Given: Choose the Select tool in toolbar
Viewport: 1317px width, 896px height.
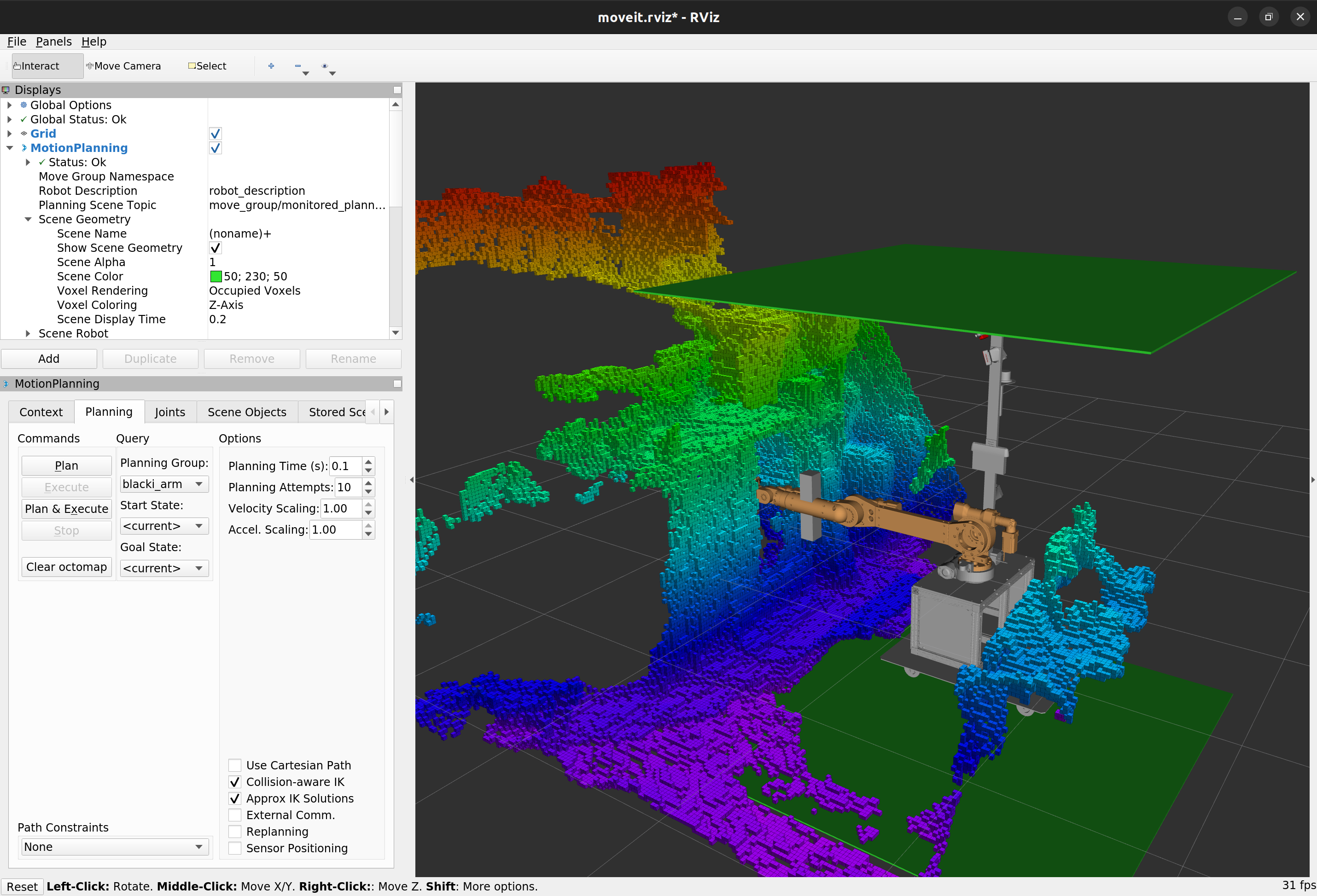Looking at the screenshot, I should pyautogui.click(x=207, y=66).
